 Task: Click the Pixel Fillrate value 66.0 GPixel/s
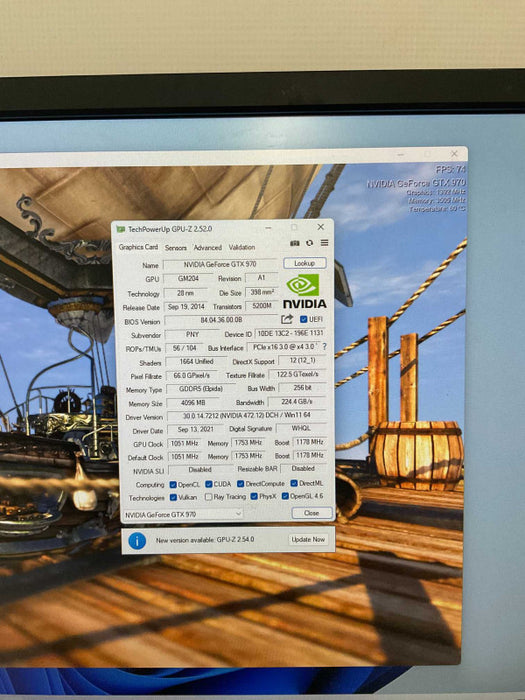tap(192, 376)
